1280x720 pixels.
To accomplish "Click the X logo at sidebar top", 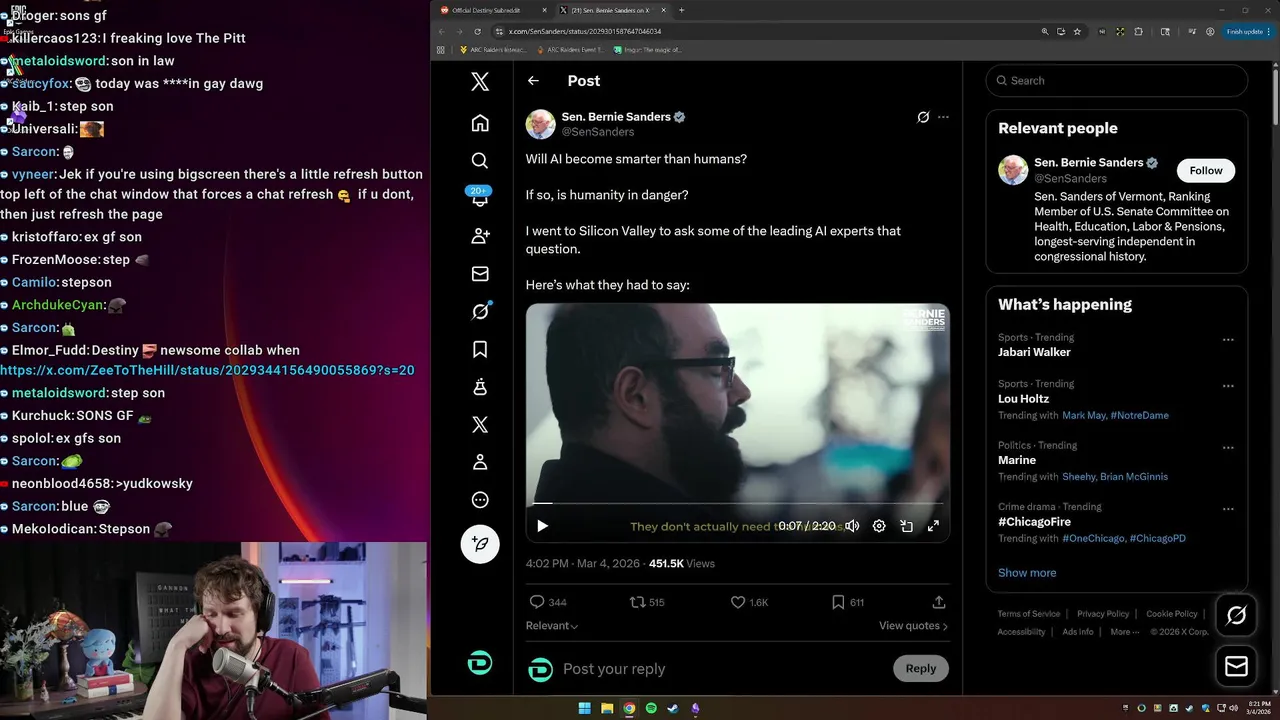I will click(480, 82).
